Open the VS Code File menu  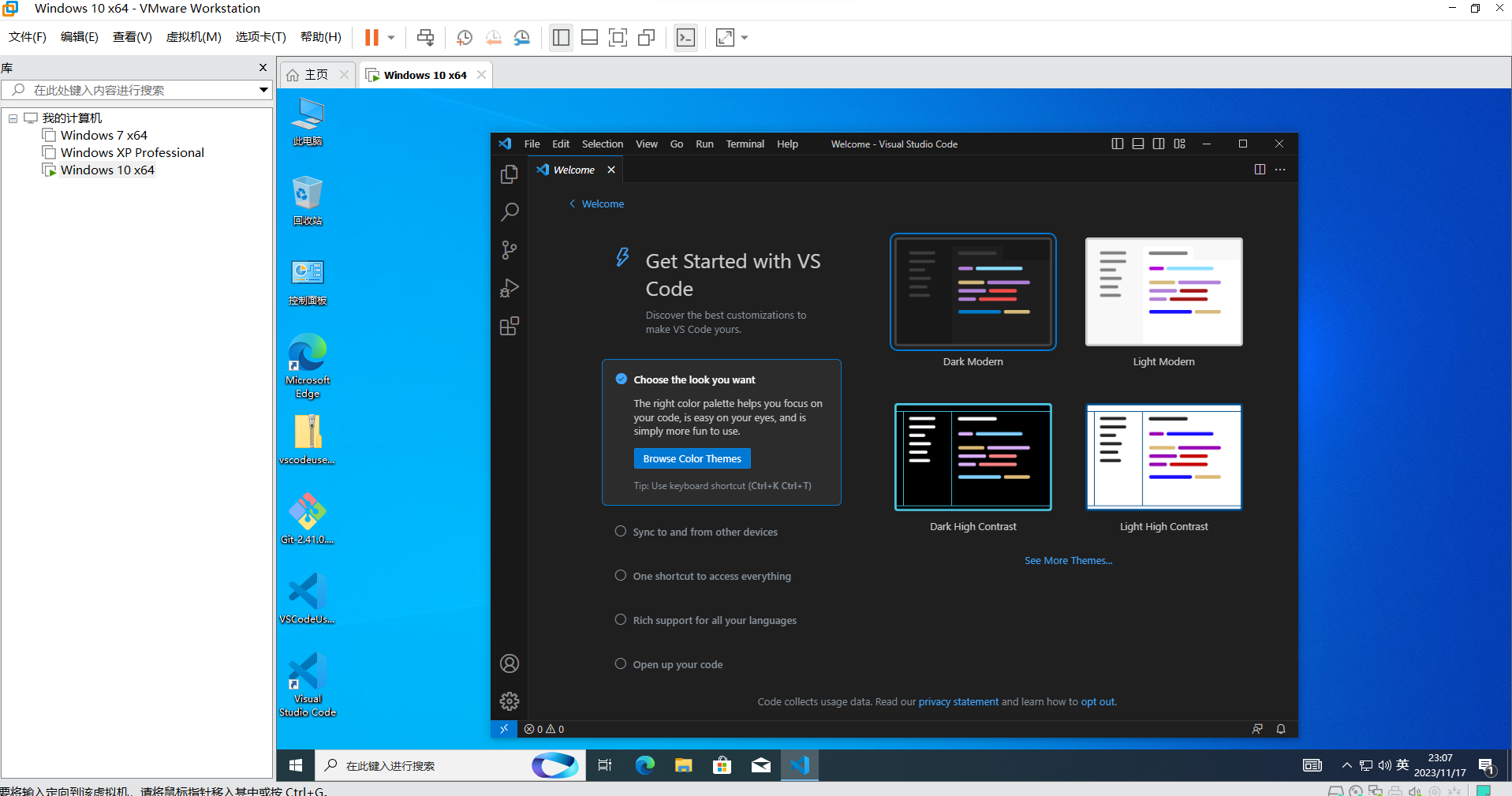click(x=532, y=144)
